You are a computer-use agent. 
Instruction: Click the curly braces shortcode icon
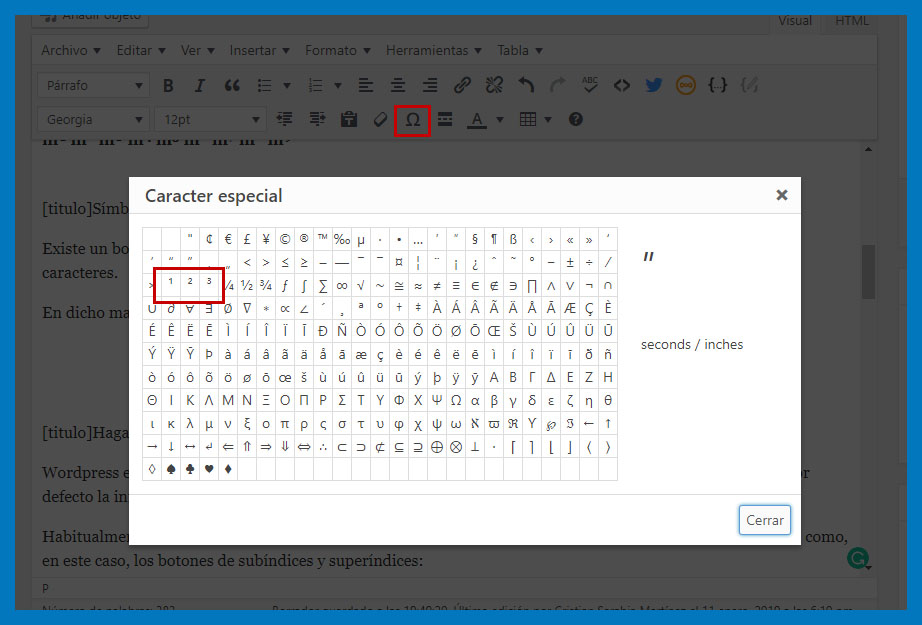pyautogui.click(x=717, y=86)
